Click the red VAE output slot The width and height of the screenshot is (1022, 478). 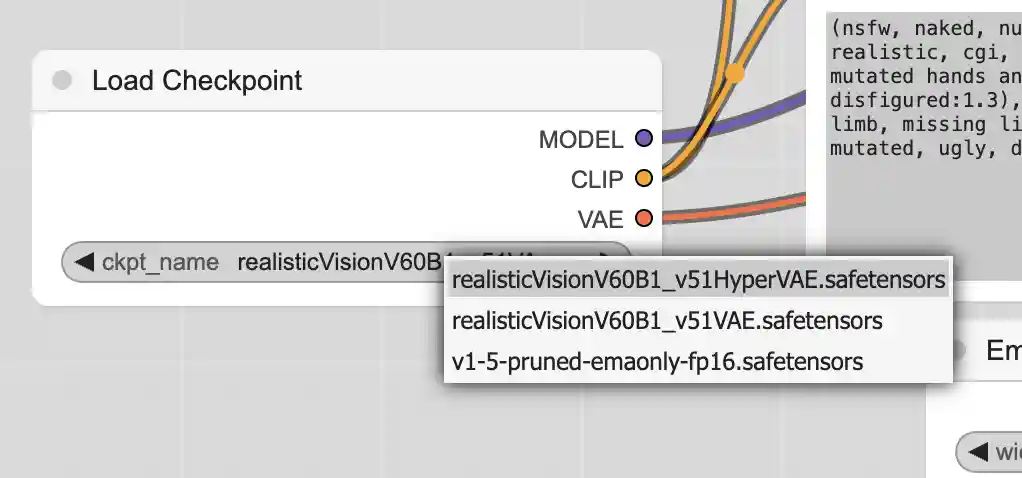(x=644, y=218)
